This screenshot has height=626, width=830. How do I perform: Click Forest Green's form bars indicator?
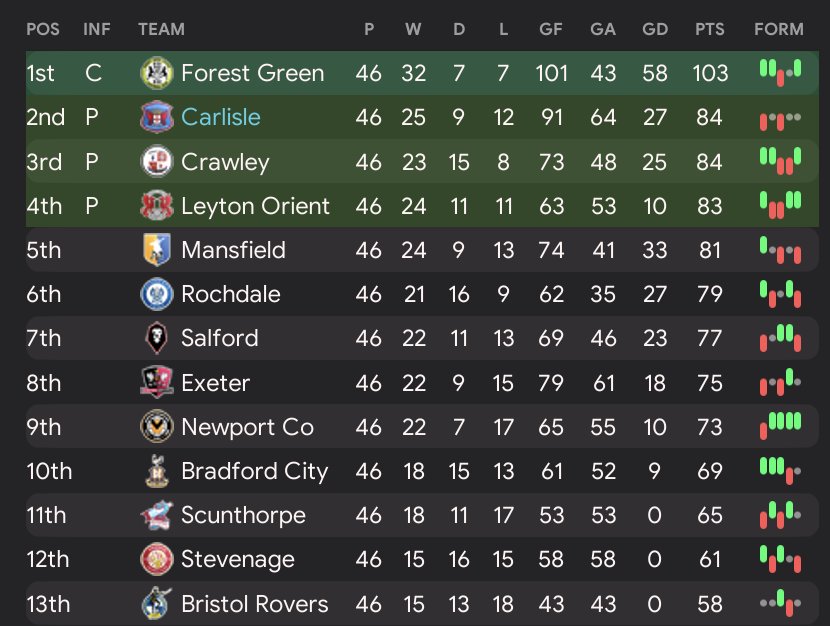pyautogui.click(x=780, y=72)
